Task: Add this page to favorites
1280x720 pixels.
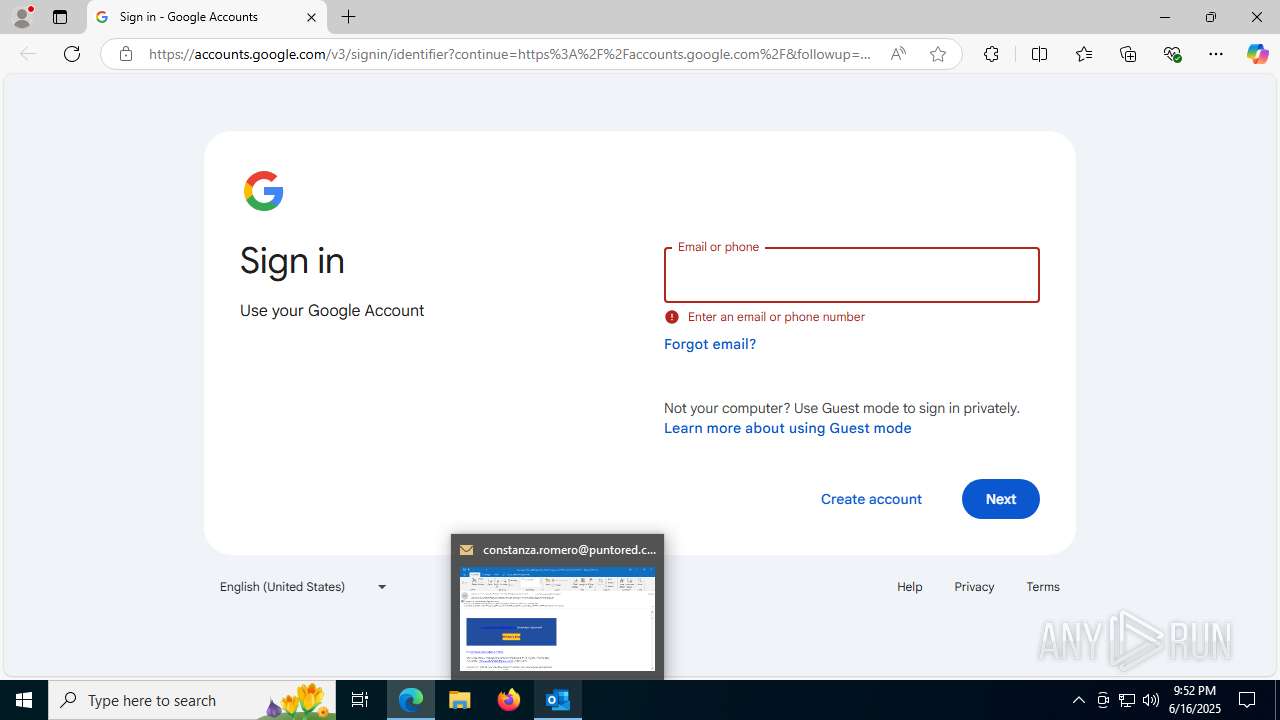Action: coord(938,54)
